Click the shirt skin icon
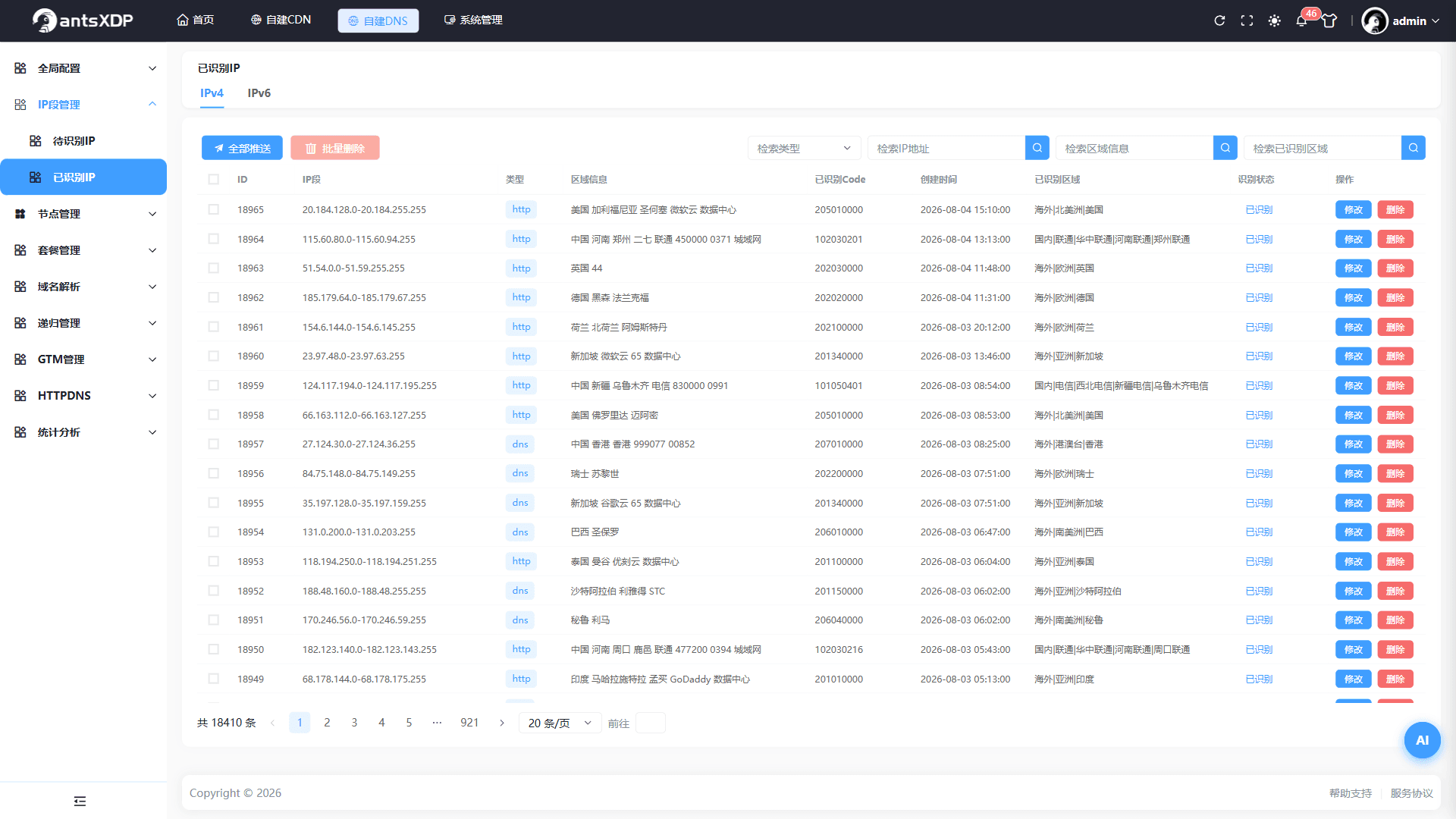This screenshot has width=1456, height=819. 1329,20
